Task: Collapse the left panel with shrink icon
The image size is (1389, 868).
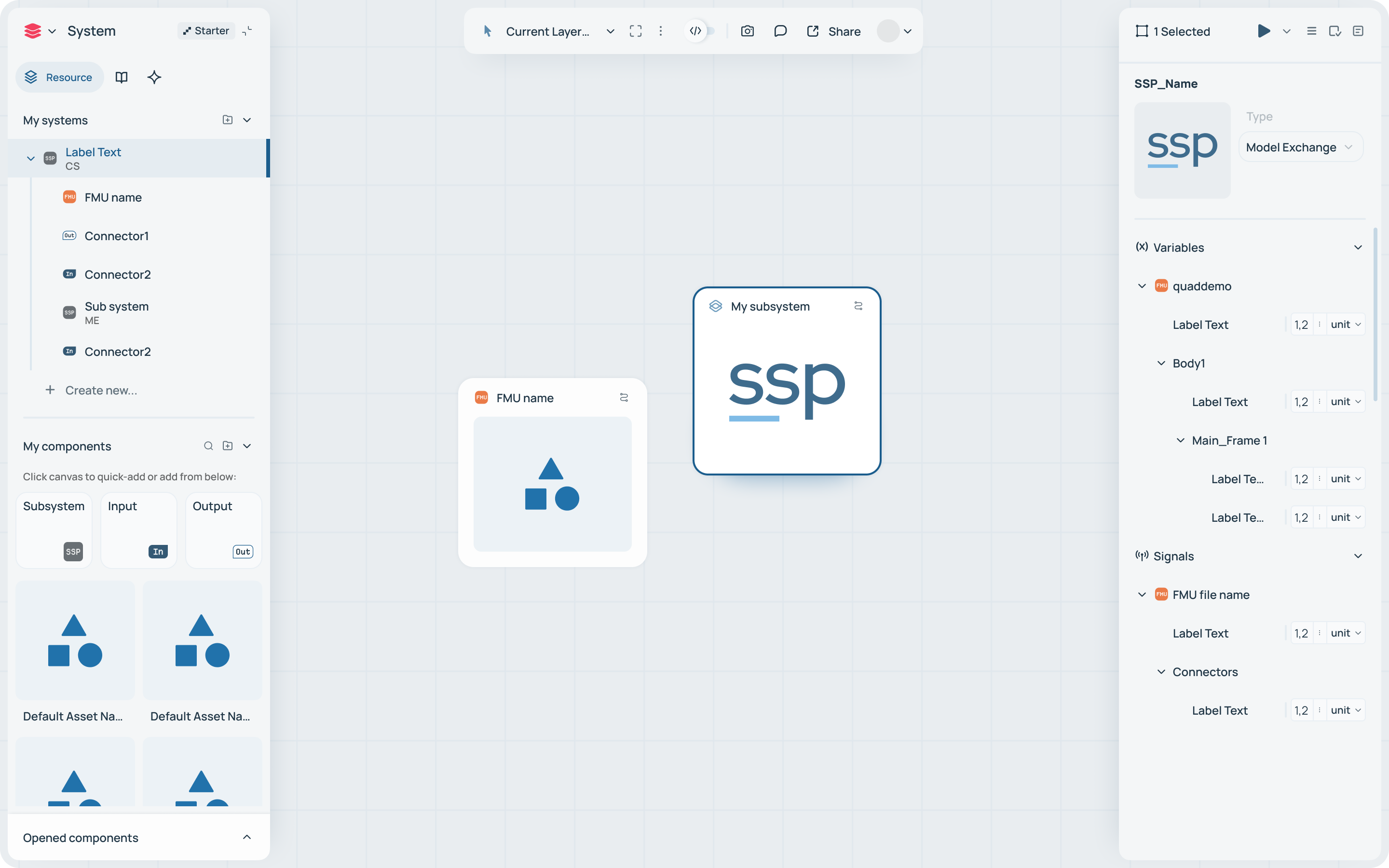Action: [247, 31]
